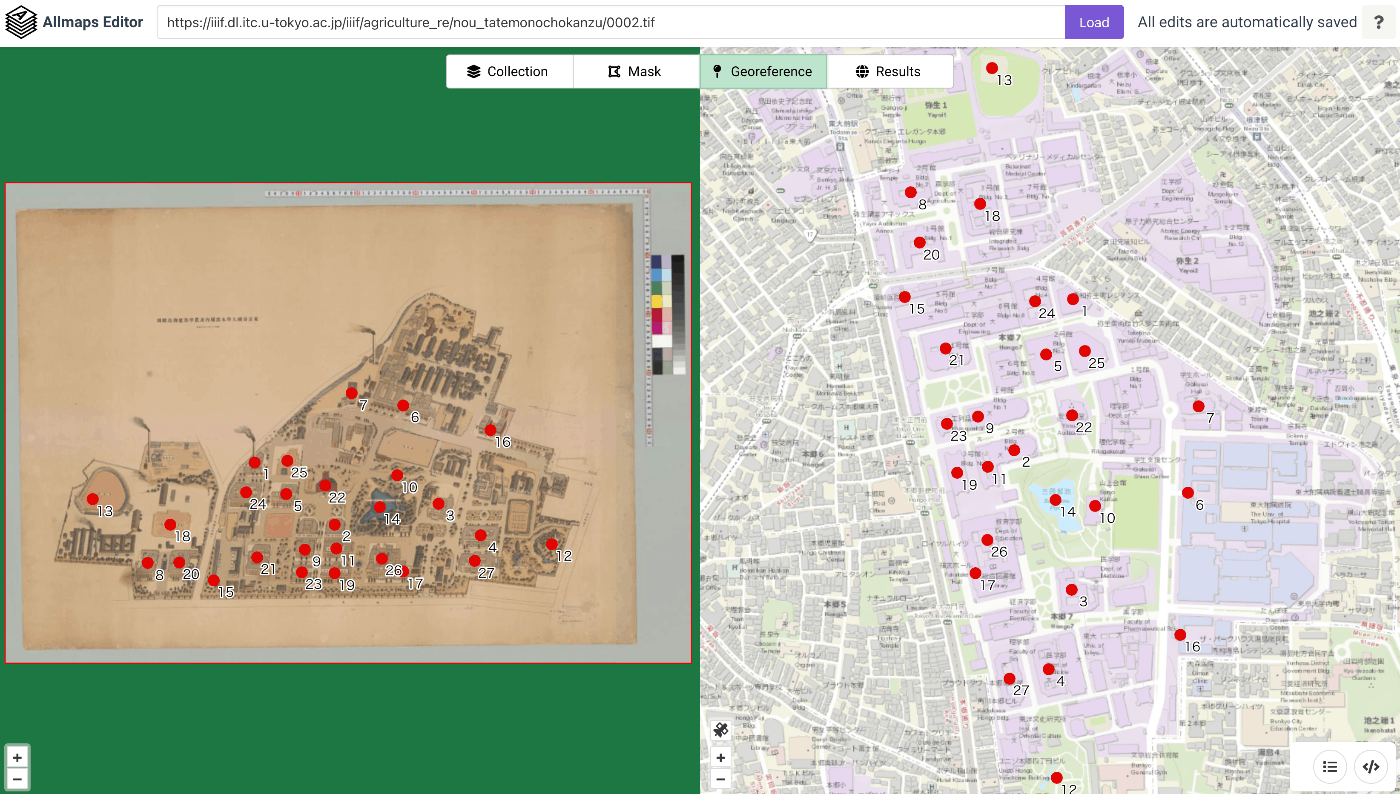Switch to the Mask tab
The image size is (1400, 794).
(636, 71)
